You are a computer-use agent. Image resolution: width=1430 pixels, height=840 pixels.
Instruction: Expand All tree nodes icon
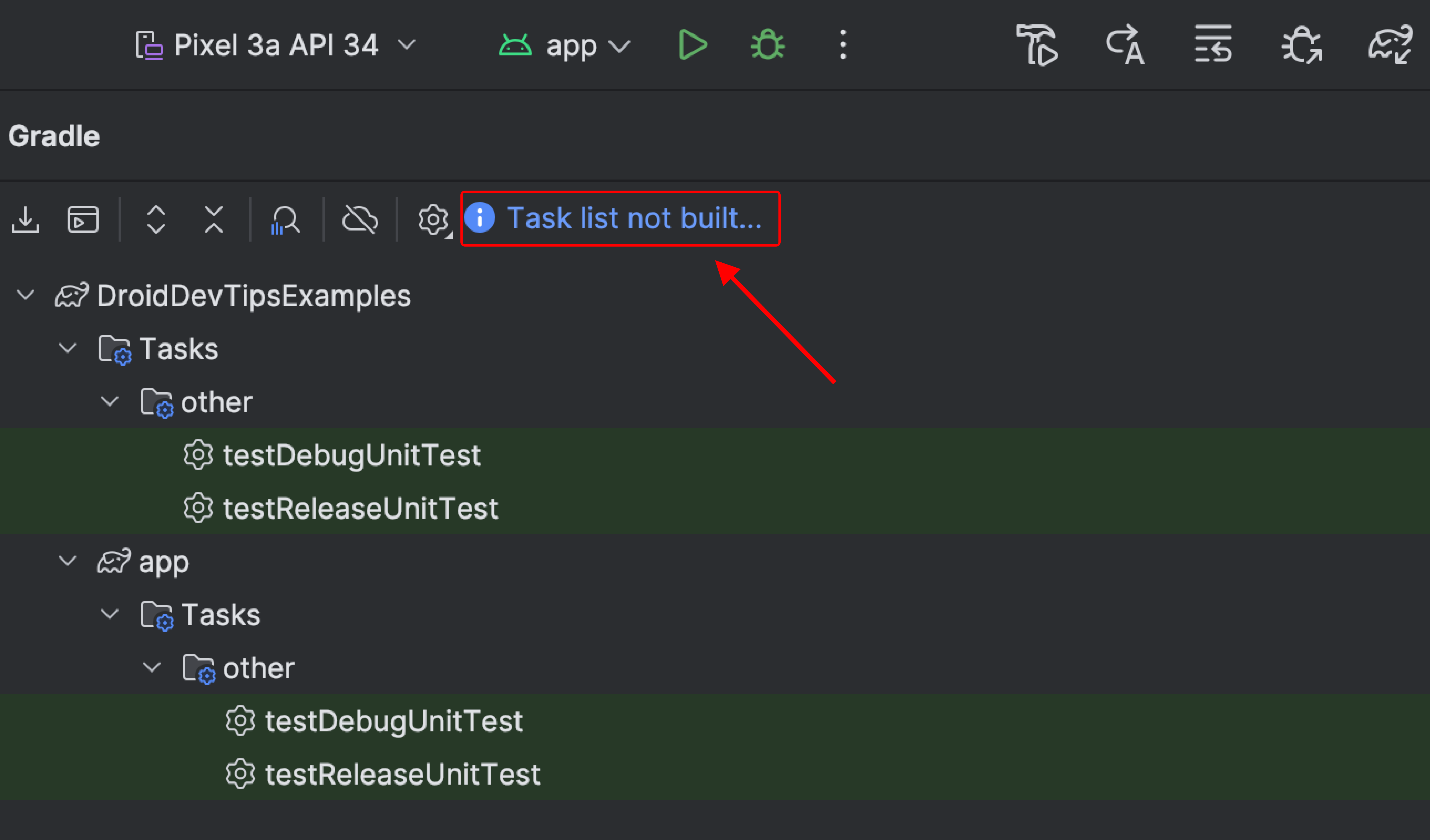pos(156,220)
